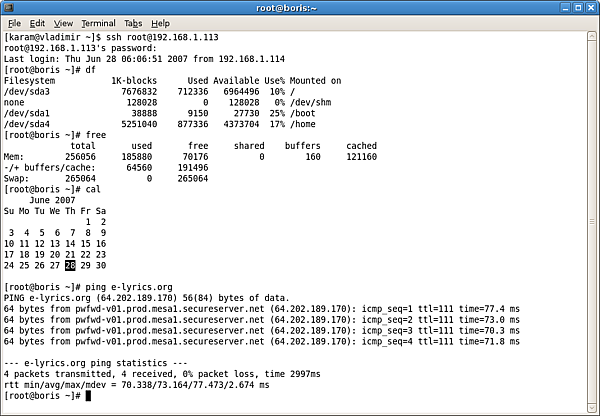Click the root@boris:~ title bar text
600x416 pixels.
tap(300, 7)
